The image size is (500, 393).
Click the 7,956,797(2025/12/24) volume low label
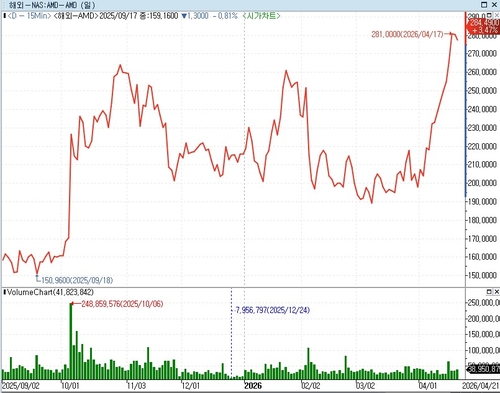[x=273, y=310]
